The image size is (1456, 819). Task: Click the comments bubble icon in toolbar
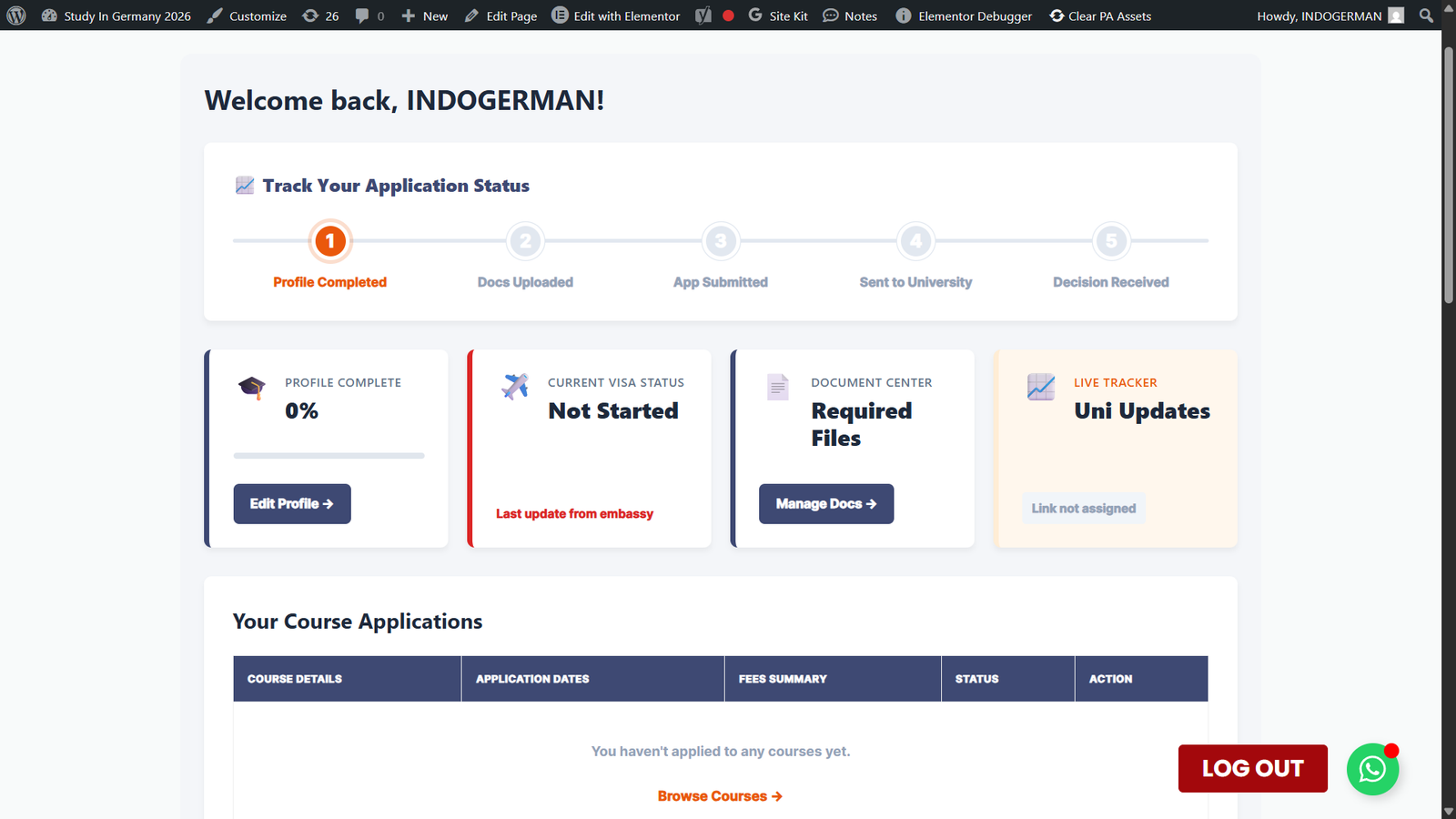(364, 15)
